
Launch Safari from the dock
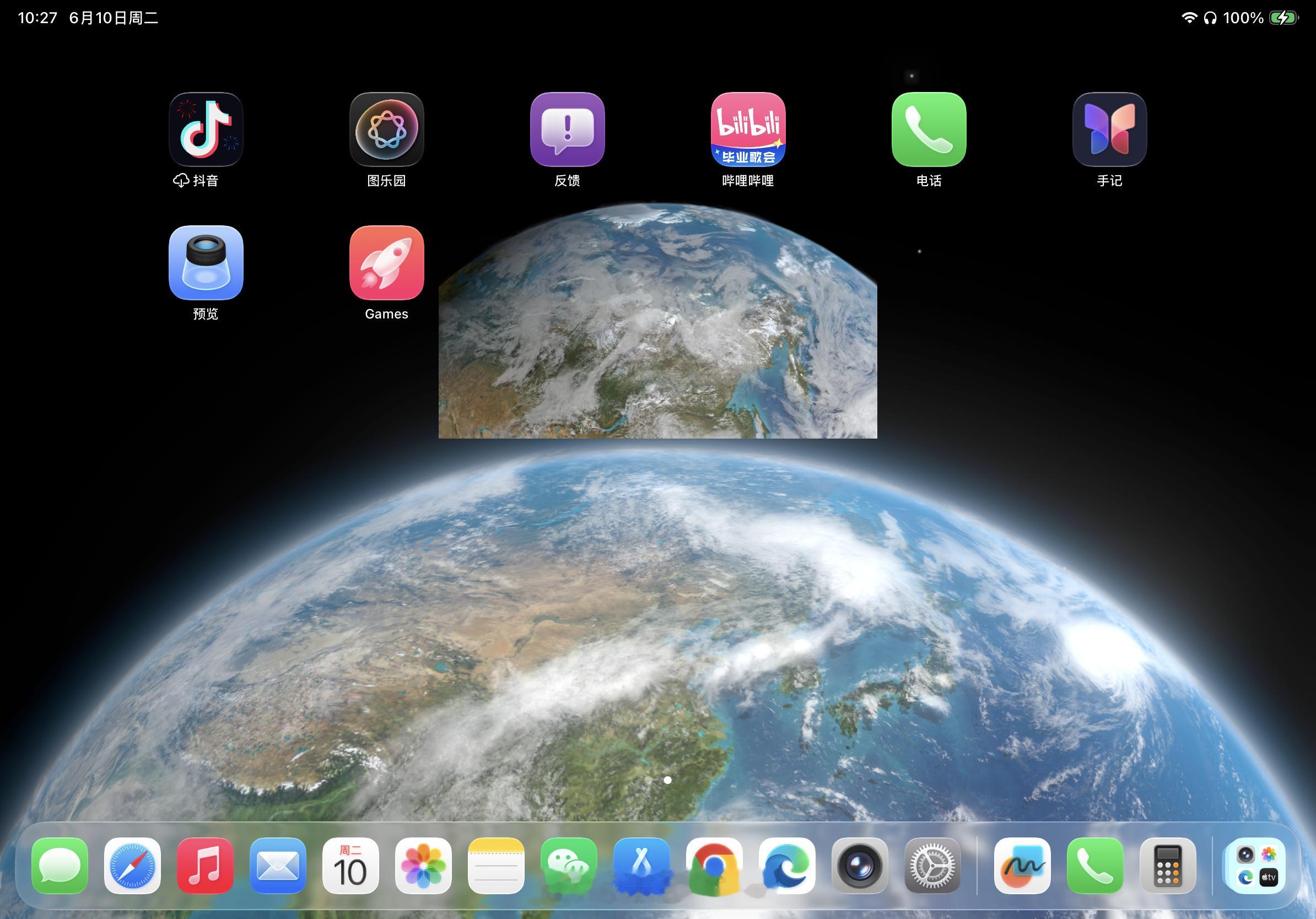(132, 866)
